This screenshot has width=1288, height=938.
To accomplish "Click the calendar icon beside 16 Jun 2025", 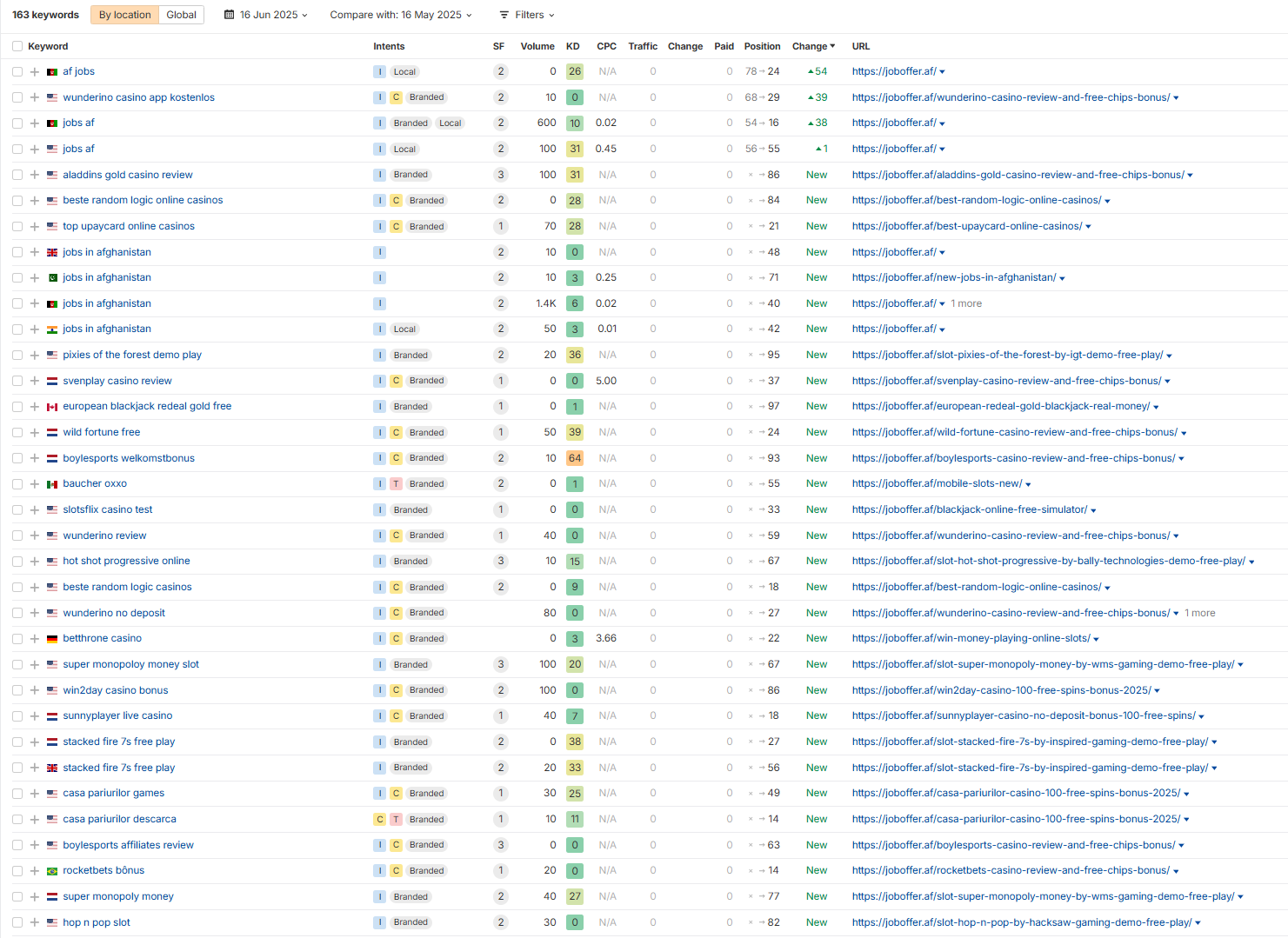I will point(230,15).
